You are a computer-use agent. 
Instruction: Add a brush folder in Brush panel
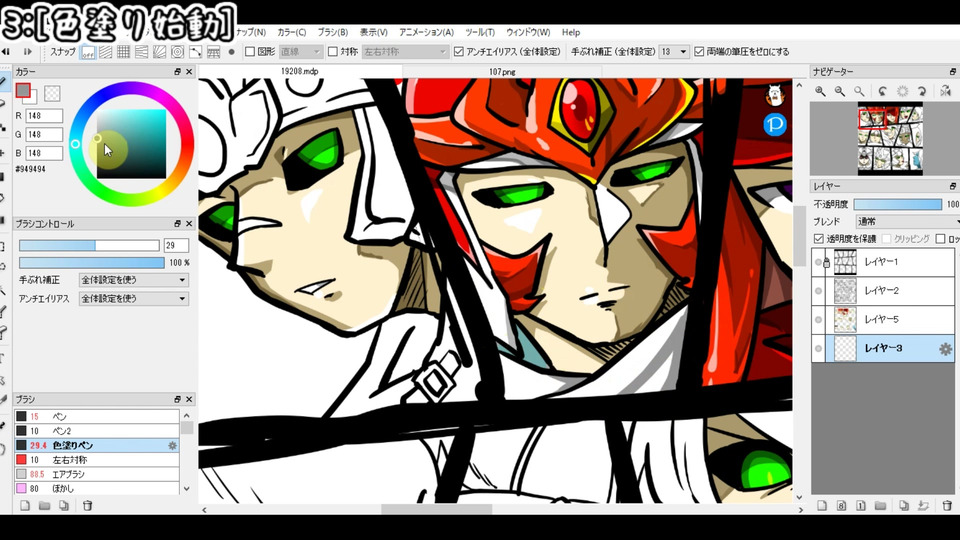point(44,506)
